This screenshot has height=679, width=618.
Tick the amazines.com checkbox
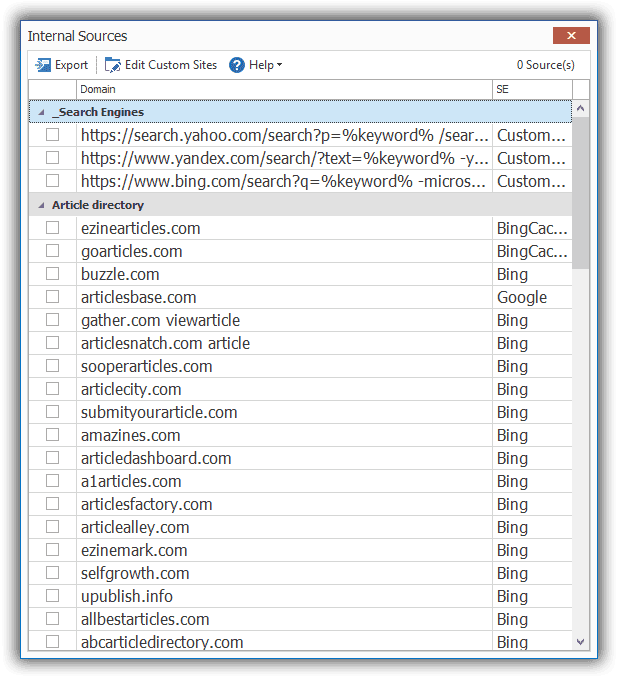coord(52,434)
